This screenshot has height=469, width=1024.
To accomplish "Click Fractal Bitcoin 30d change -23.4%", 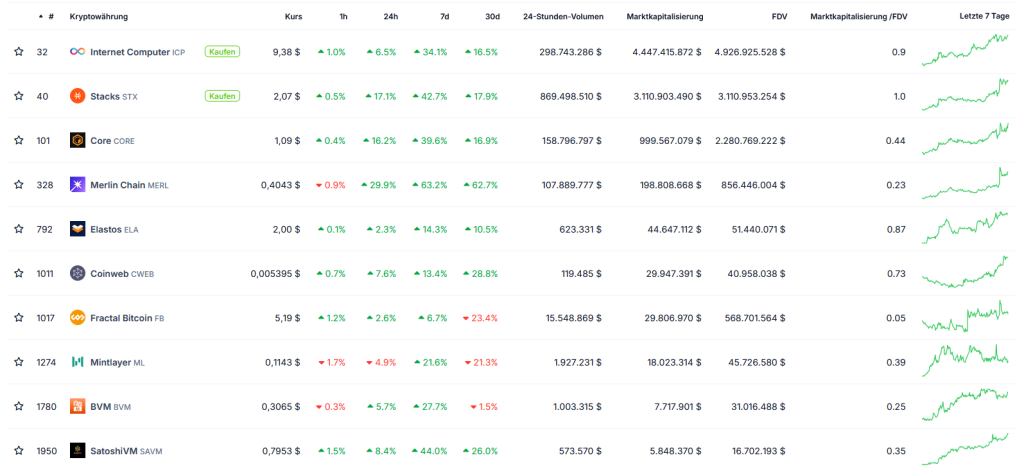I will [x=480, y=318].
